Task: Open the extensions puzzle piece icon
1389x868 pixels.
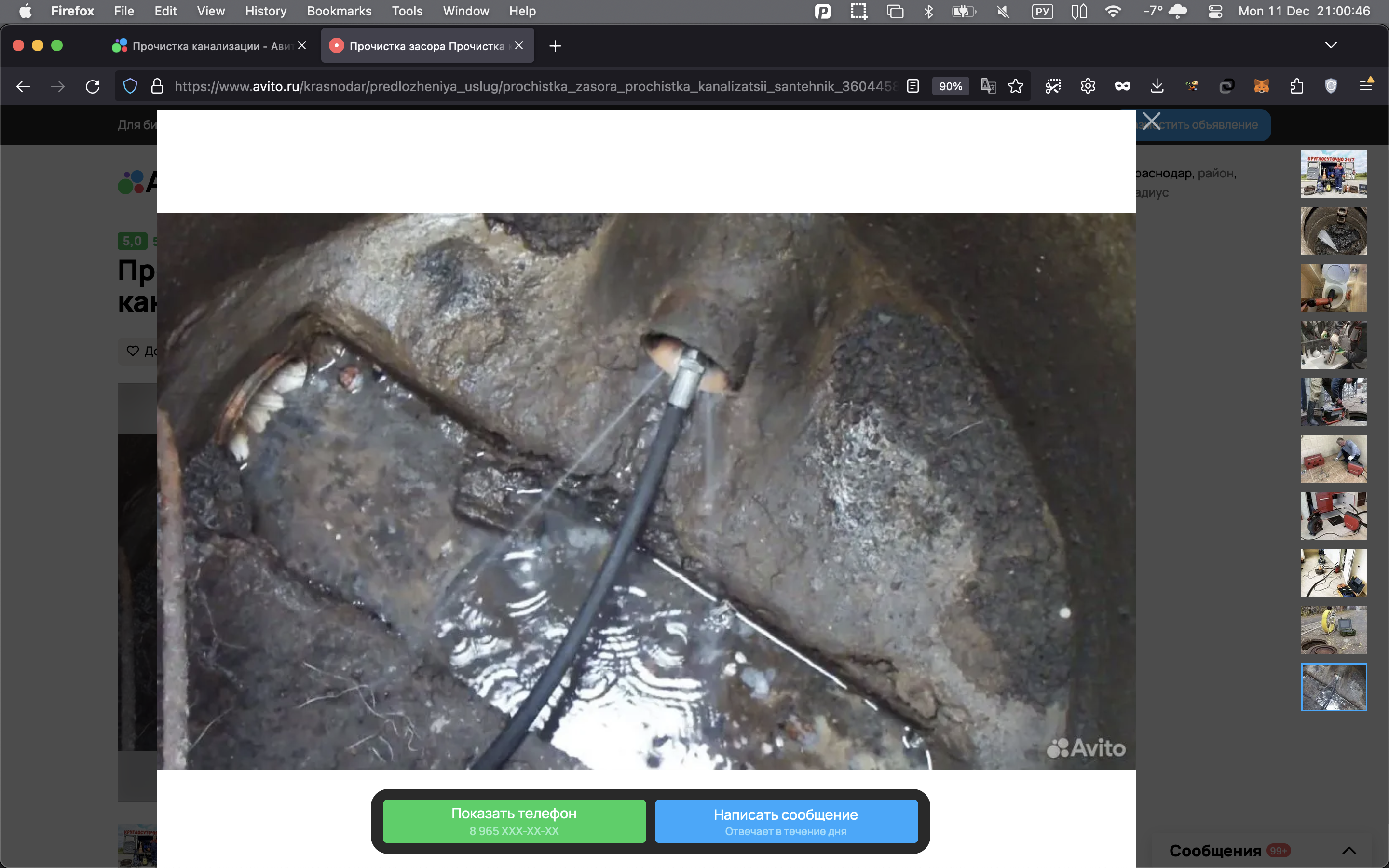Action: tap(1296, 87)
